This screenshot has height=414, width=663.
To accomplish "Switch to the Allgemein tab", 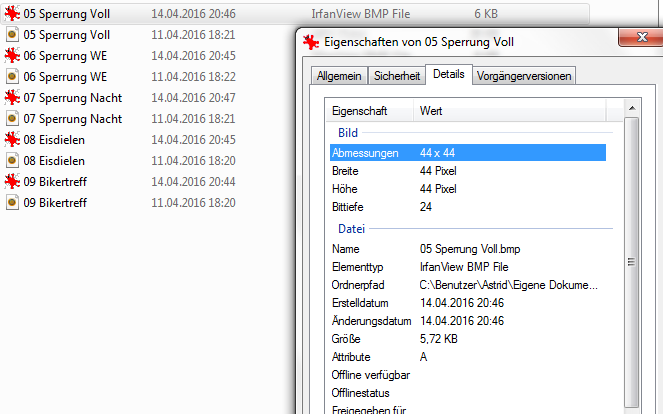I will coord(337,76).
